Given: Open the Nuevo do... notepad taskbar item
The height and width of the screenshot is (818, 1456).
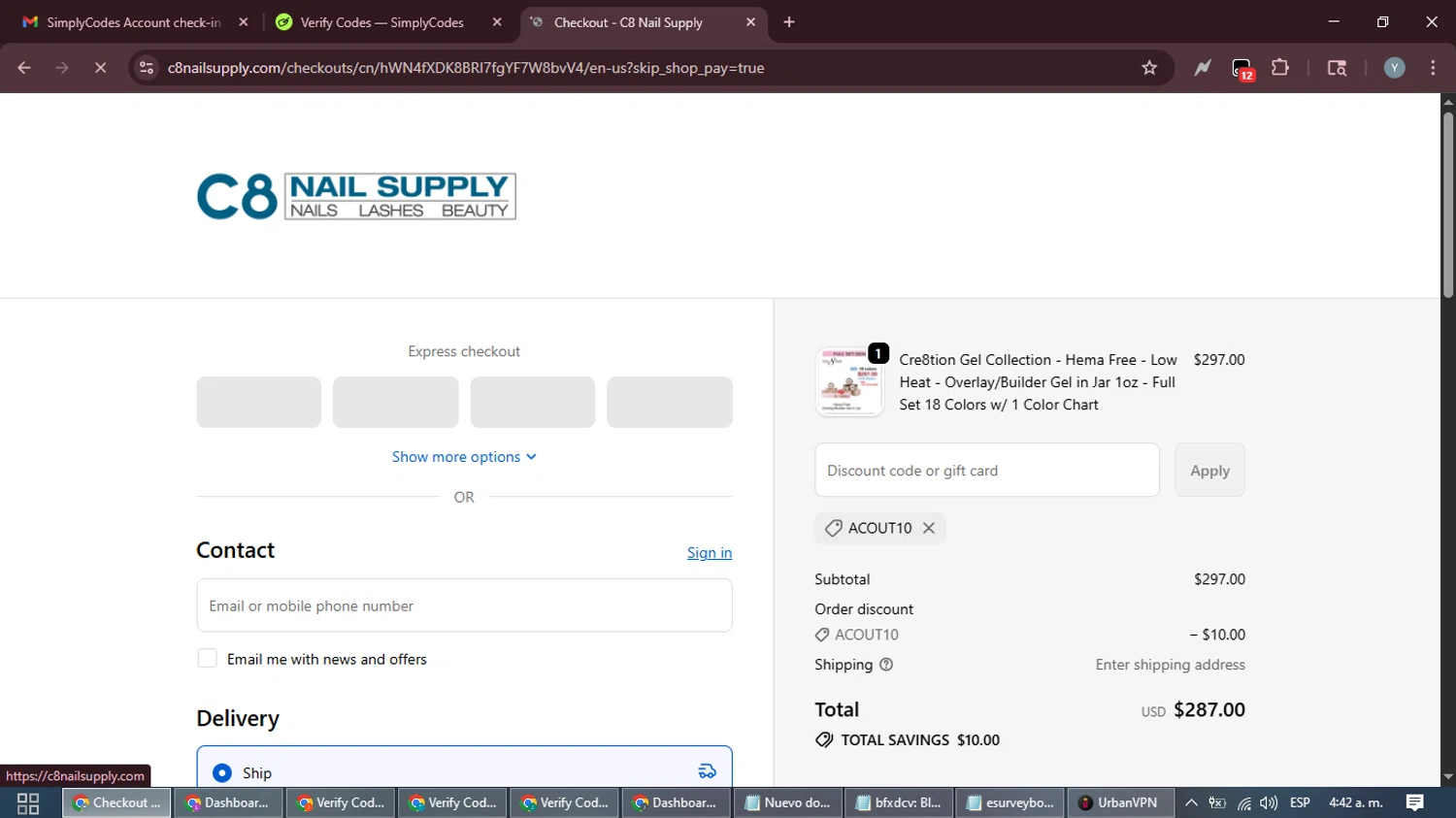Looking at the screenshot, I should [x=789, y=803].
